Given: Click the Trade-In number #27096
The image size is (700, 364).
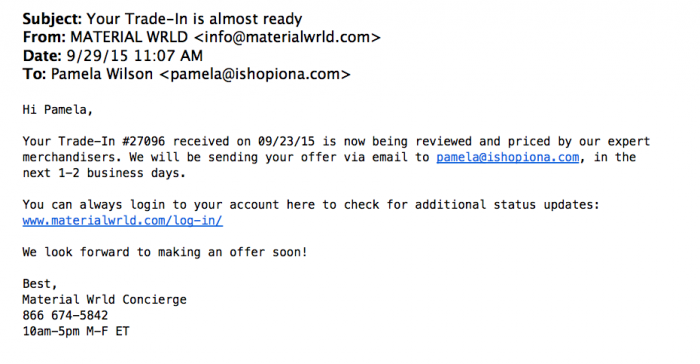Looking at the screenshot, I should 143,142.
